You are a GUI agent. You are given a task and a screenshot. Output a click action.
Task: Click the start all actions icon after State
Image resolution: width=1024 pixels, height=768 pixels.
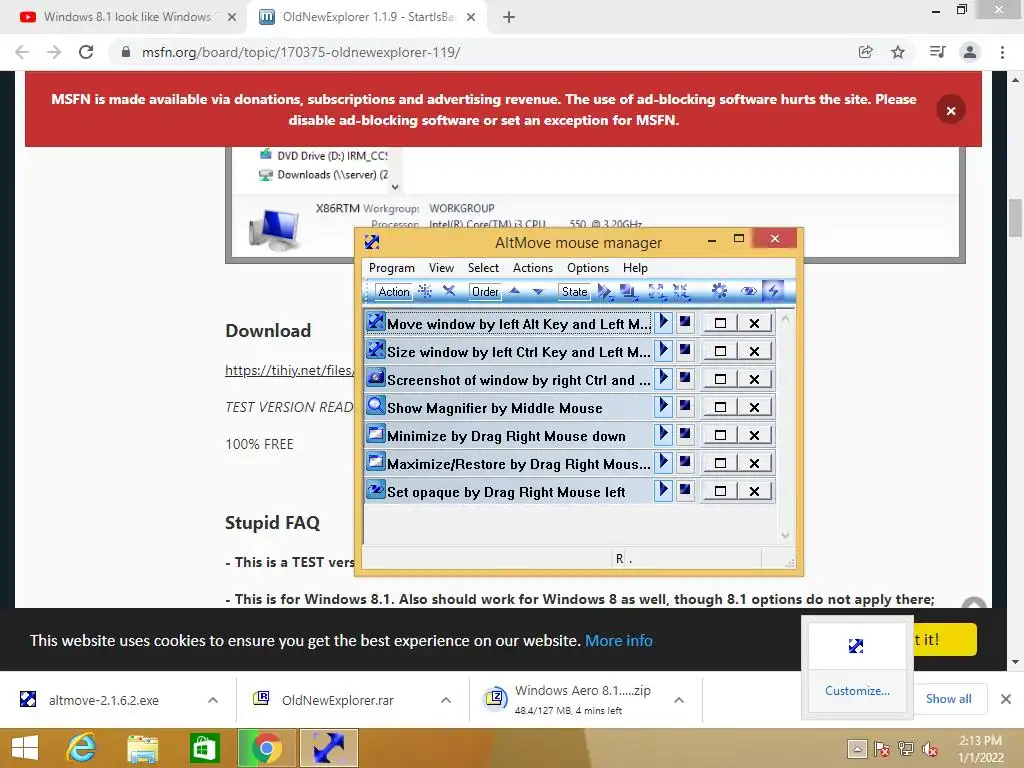[605, 291]
